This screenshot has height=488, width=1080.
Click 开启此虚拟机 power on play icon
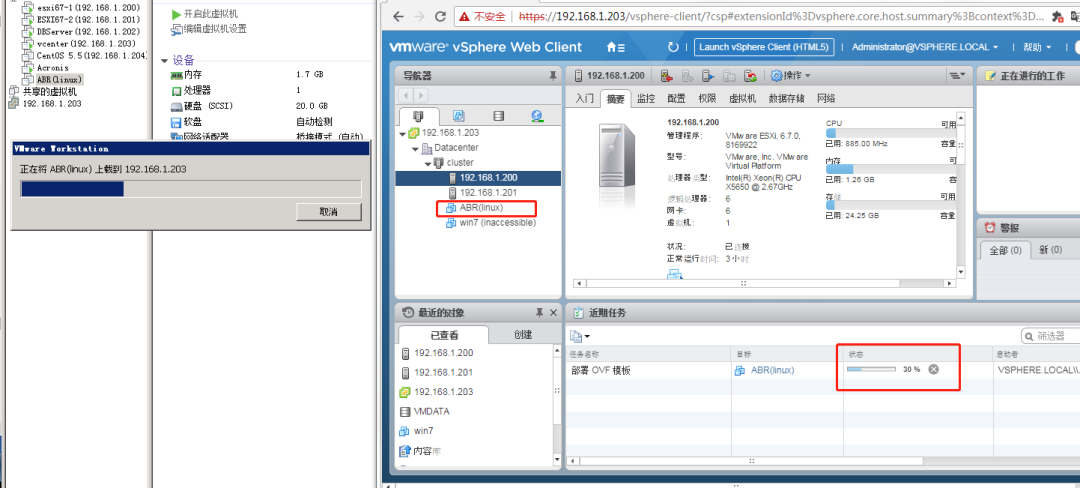pyautogui.click(x=176, y=14)
